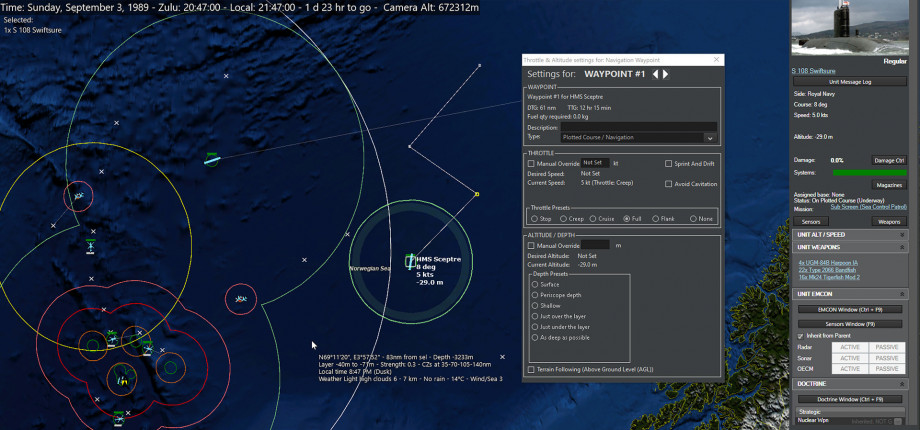Close the Throttle & Altitude settings window

tap(716, 60)
